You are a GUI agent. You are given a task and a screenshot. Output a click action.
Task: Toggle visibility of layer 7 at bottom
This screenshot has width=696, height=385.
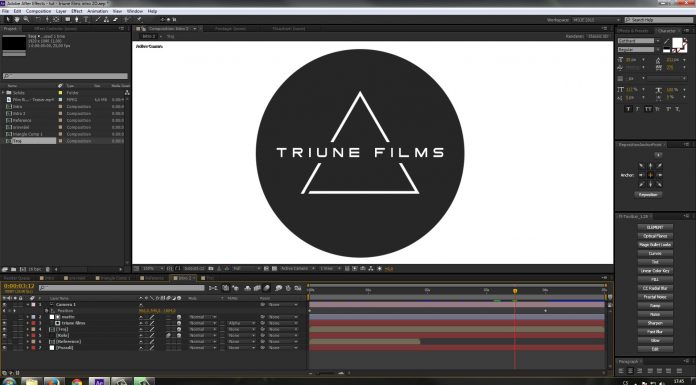point(4,348)
